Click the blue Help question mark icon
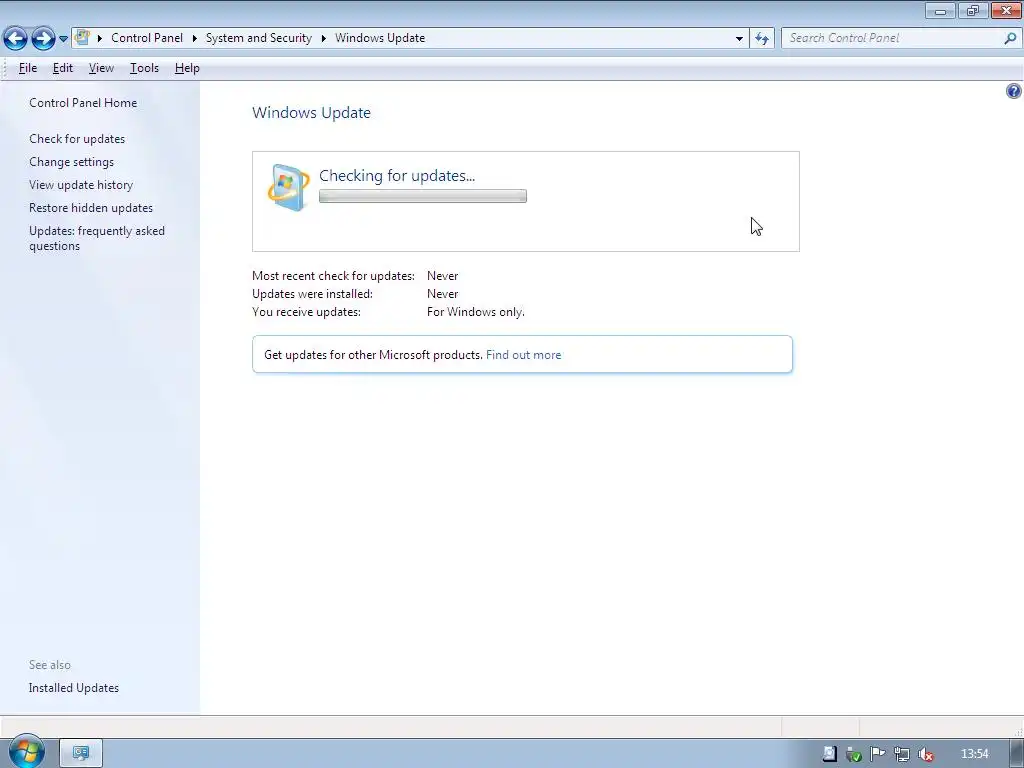The image size is (1024, 768). point(1014,91)
